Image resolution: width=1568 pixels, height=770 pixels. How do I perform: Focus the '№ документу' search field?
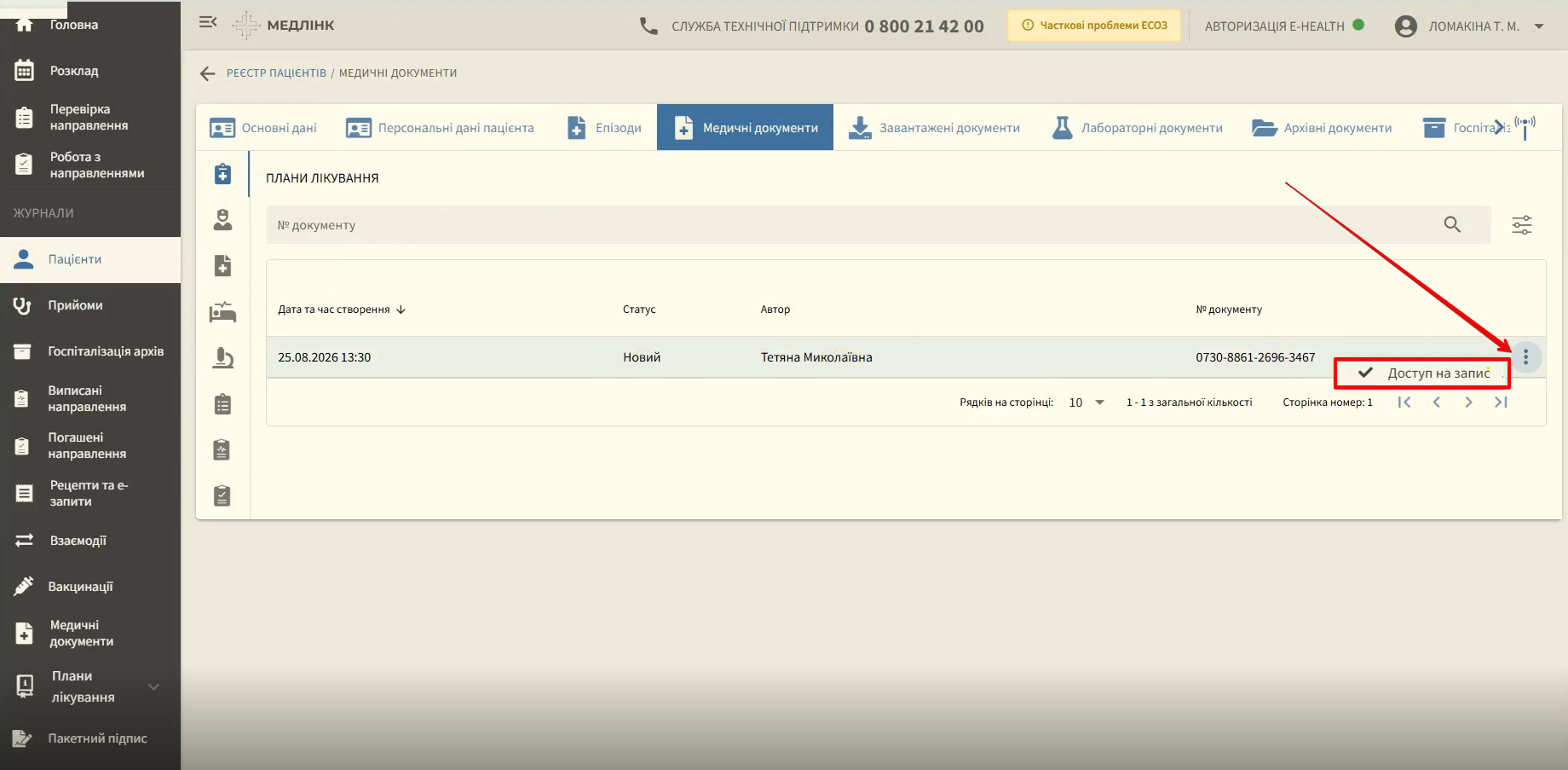tap(852, 225)
